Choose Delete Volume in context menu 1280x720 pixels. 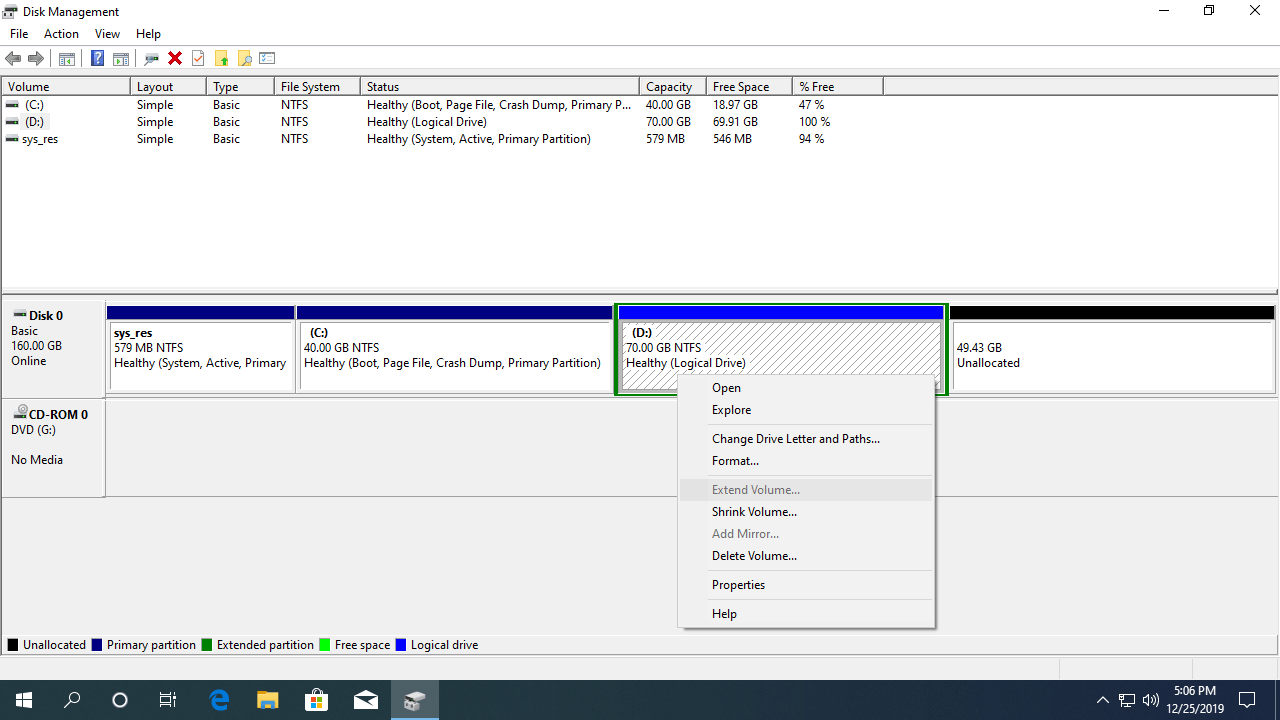point(754,556)
